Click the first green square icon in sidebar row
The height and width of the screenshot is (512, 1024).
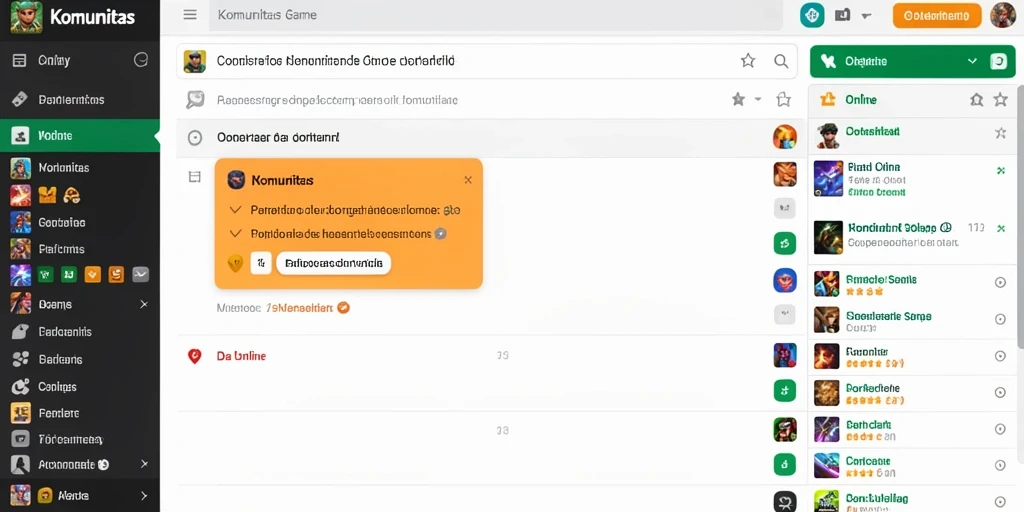pos(45,274)
